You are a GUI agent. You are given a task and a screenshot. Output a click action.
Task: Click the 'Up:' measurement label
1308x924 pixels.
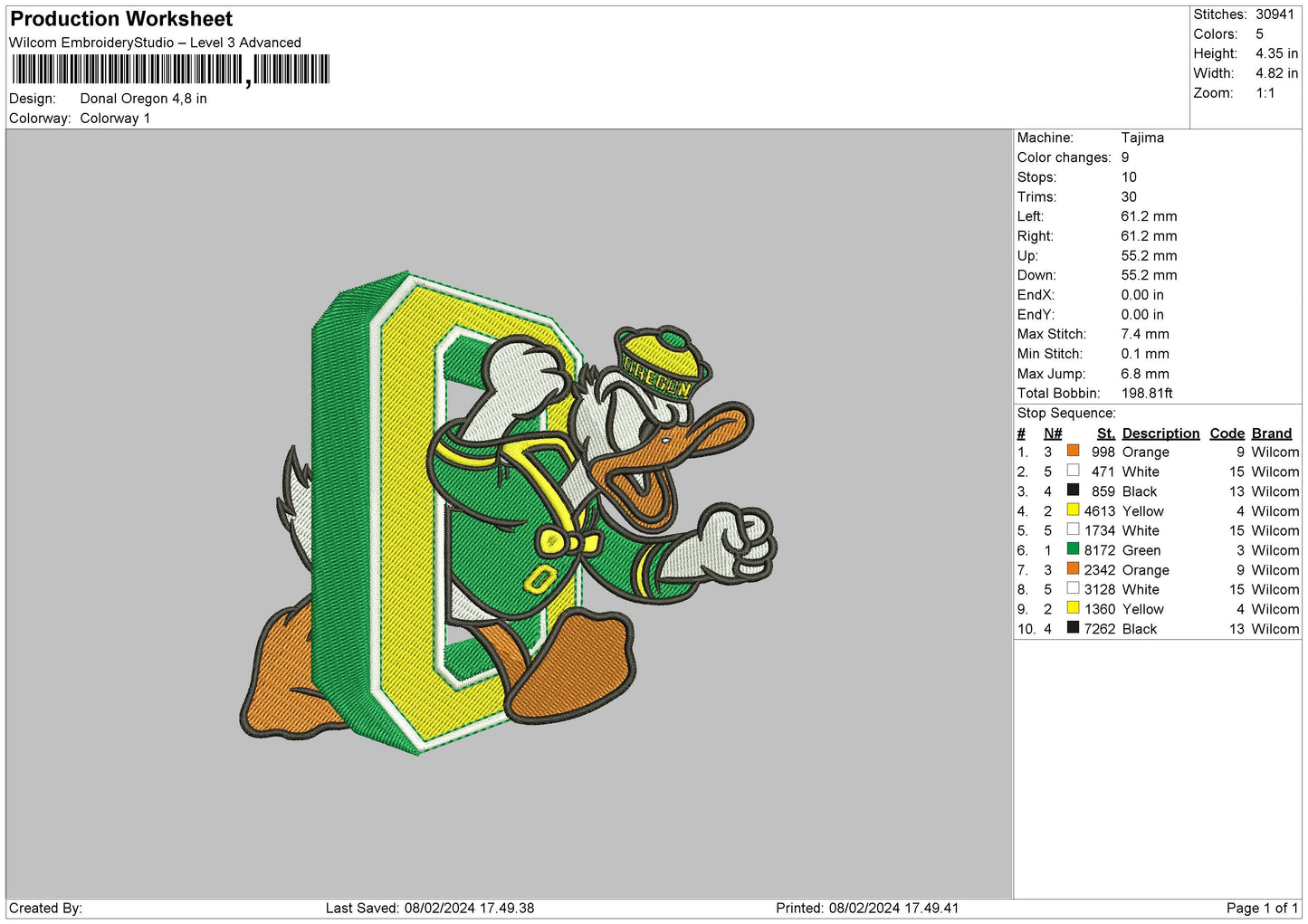(x=1027, y=256)
